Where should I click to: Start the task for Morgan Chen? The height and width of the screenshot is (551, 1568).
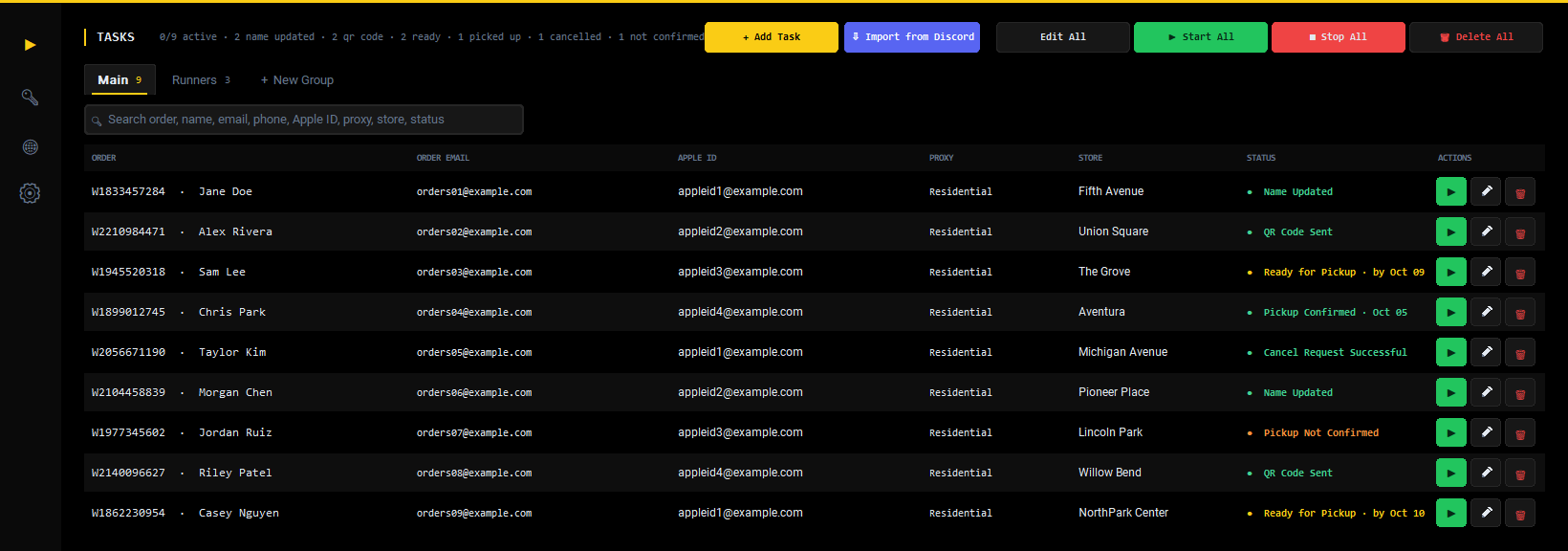tap(1450, 392)
